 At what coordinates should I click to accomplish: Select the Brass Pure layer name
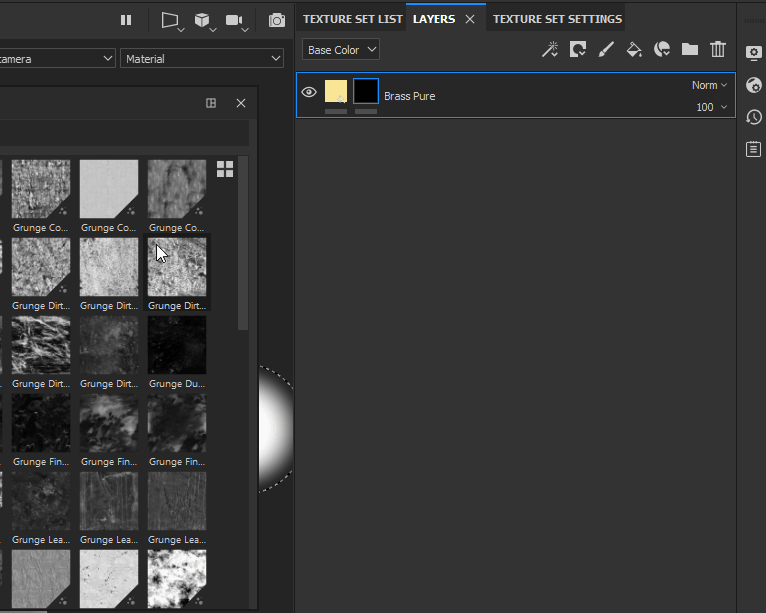coord(409,96)
